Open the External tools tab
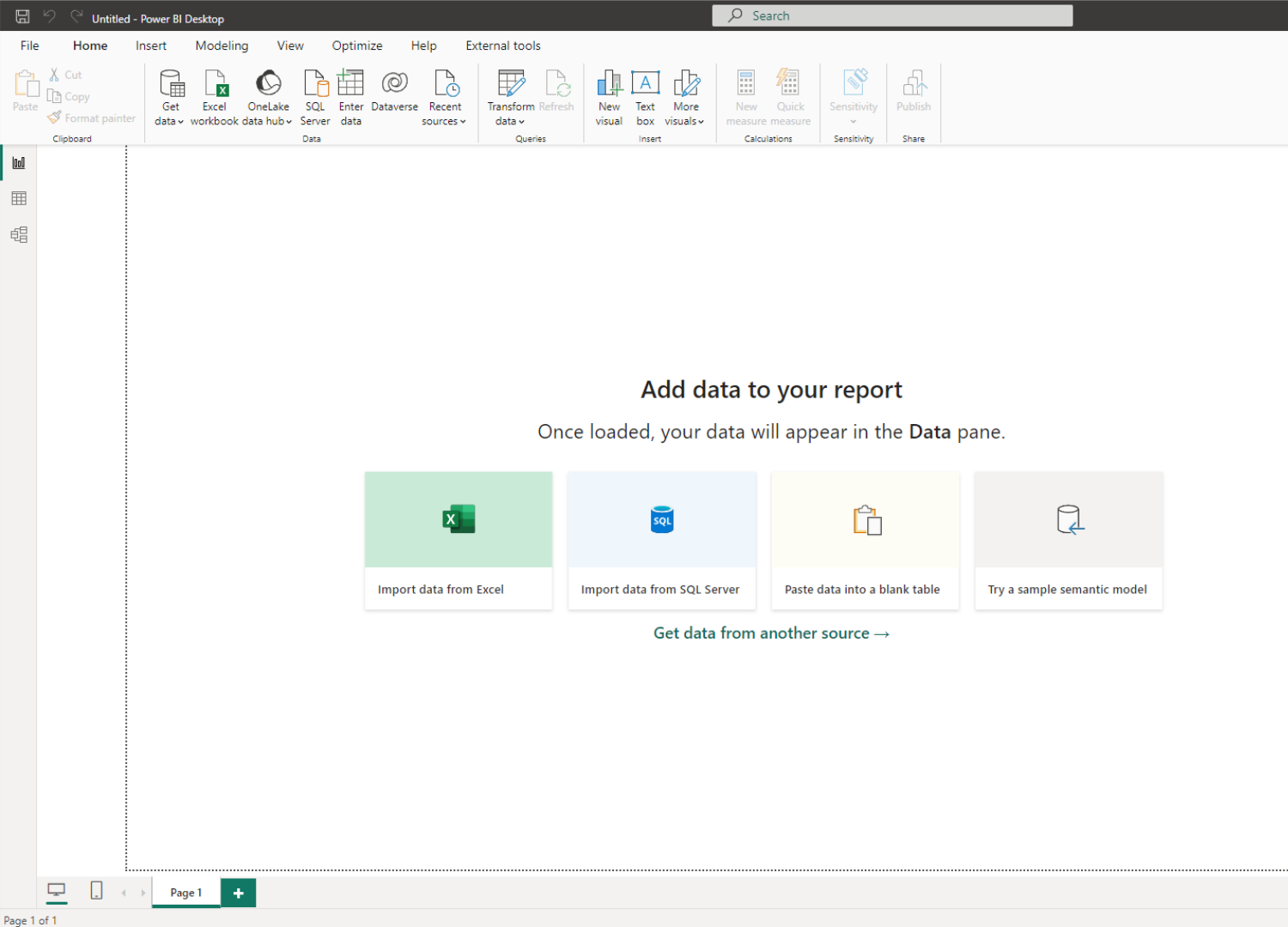1288x927 pixels. click(x=503, y=45)
